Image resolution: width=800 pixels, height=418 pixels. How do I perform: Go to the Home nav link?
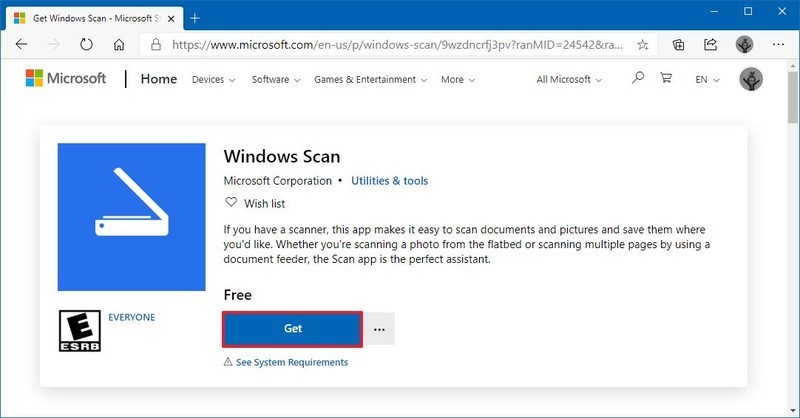[159, 79]
